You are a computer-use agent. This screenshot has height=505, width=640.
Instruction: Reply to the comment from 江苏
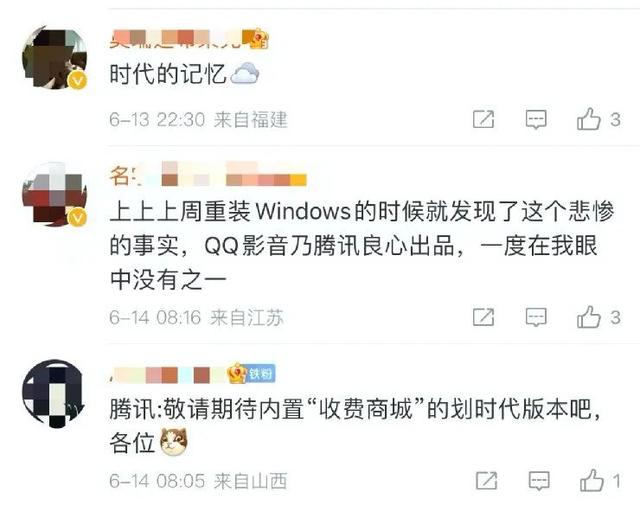tap(536, 317)
